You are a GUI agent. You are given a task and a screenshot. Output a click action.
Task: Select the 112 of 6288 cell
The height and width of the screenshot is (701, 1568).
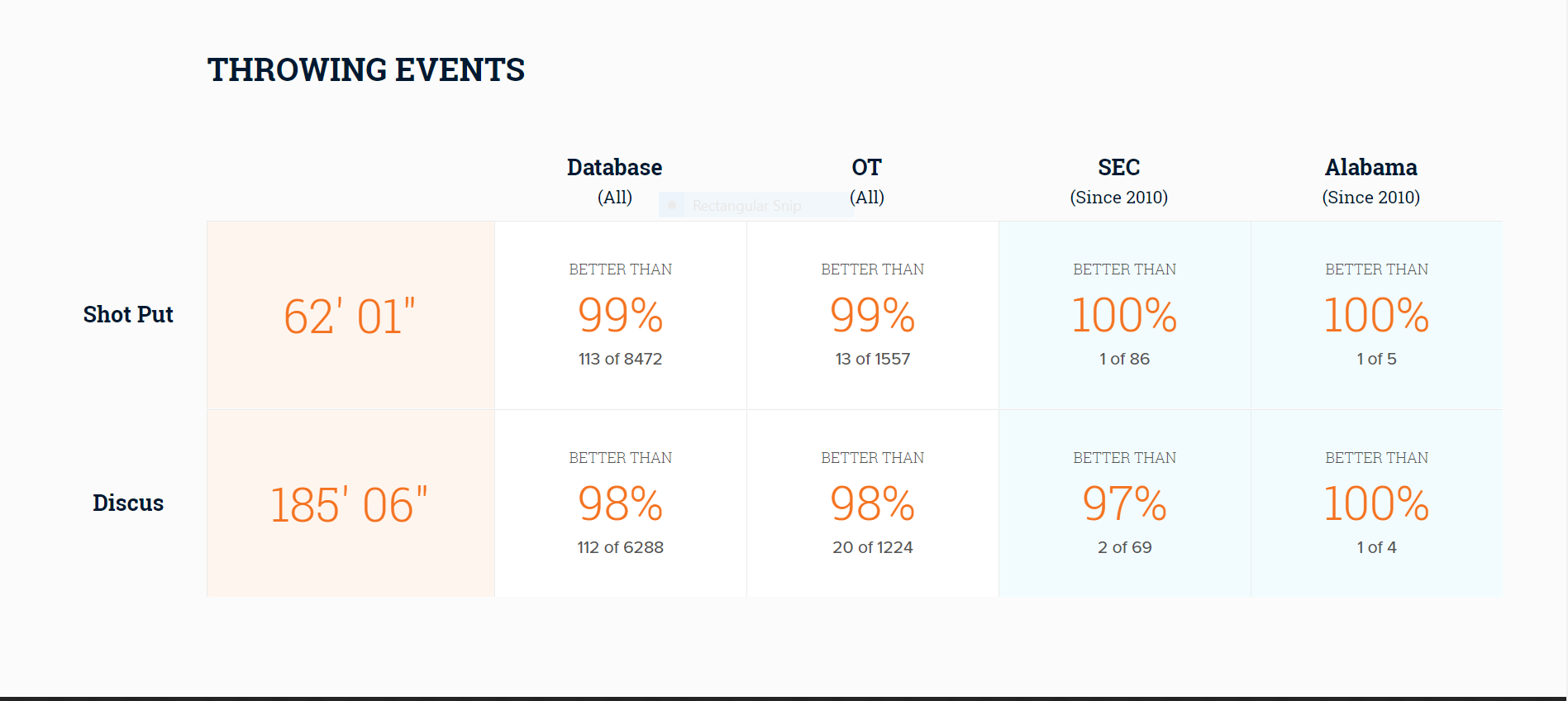pos(621,547)
